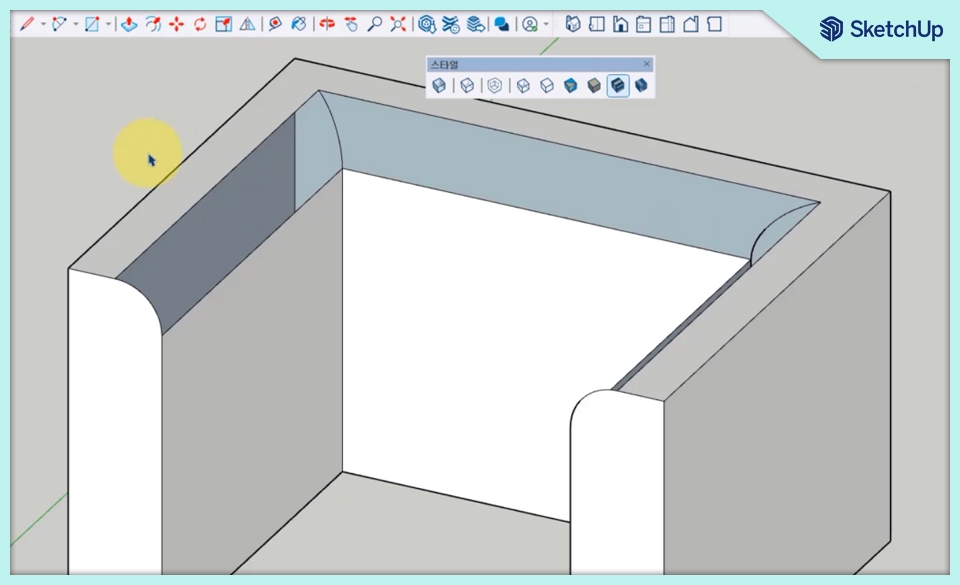Select the Paint Bucket tool

click(299, 24)
